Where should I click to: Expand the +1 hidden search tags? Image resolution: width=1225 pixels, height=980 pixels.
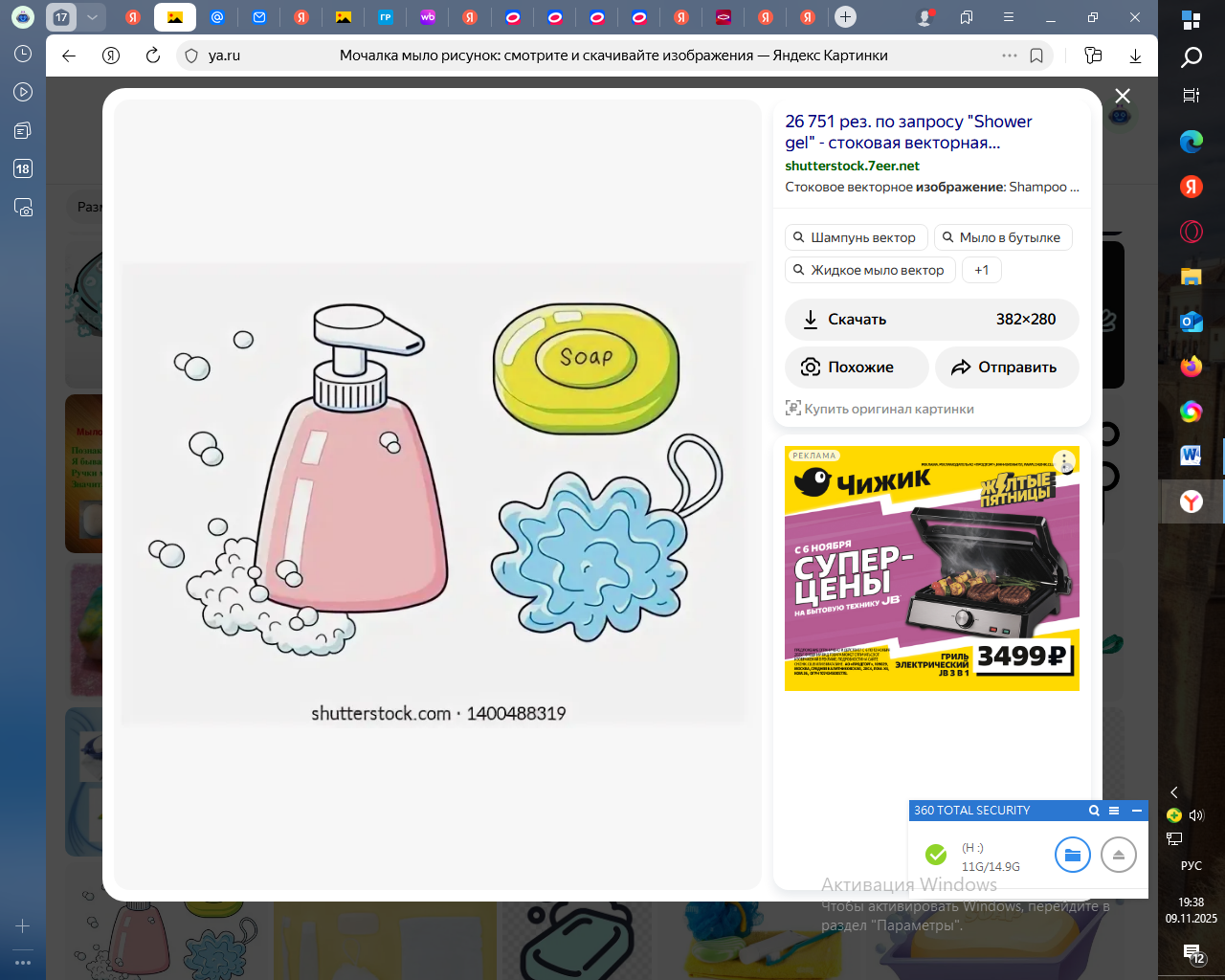(x=981, y=270)
